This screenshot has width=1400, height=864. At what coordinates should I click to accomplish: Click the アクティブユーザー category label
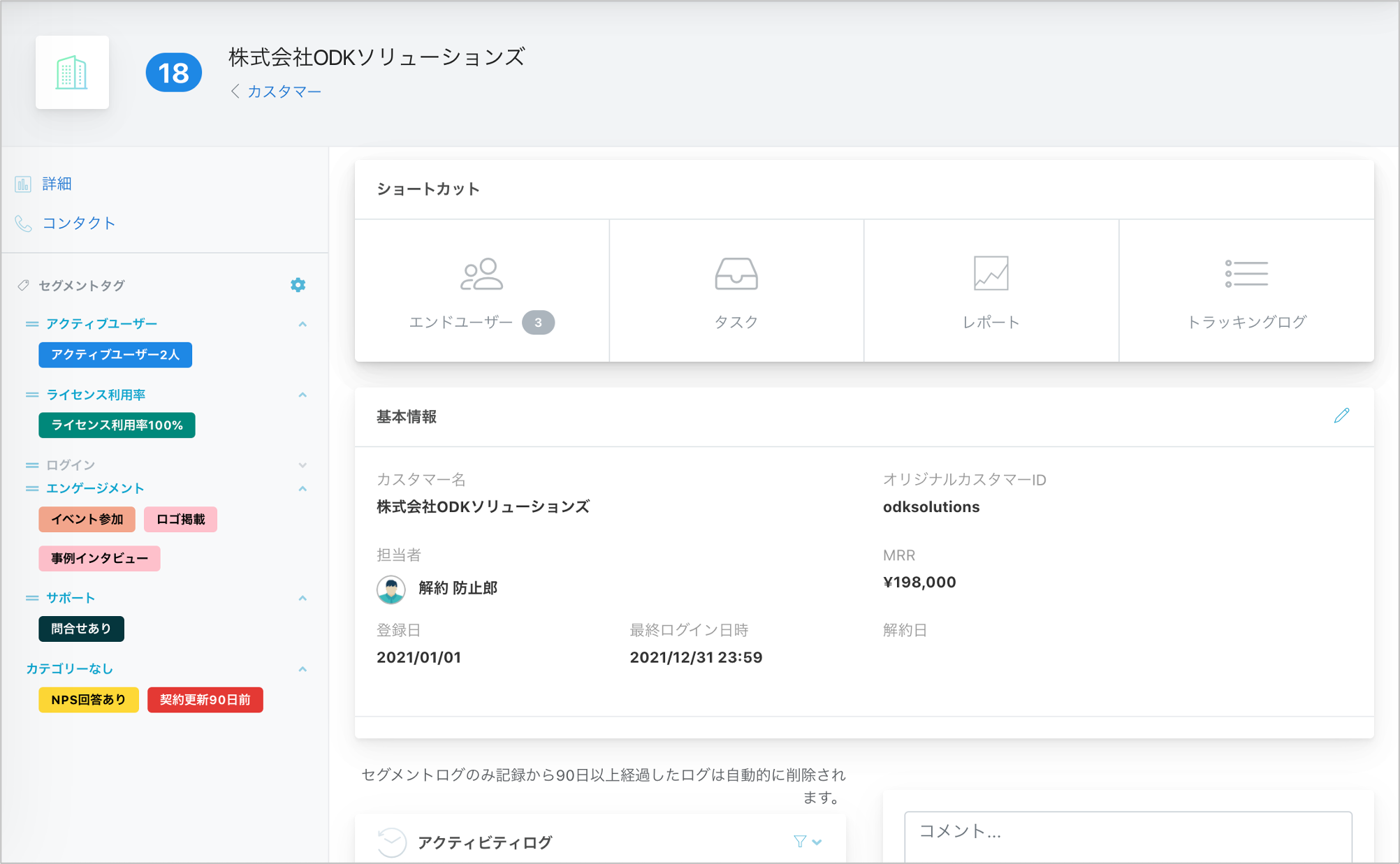[x=102, y=324]
